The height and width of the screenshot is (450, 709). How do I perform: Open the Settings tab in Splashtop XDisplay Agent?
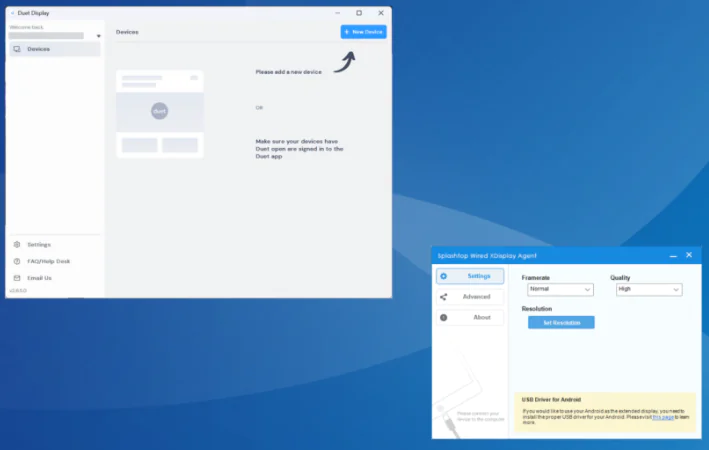(x=470, y=276)
